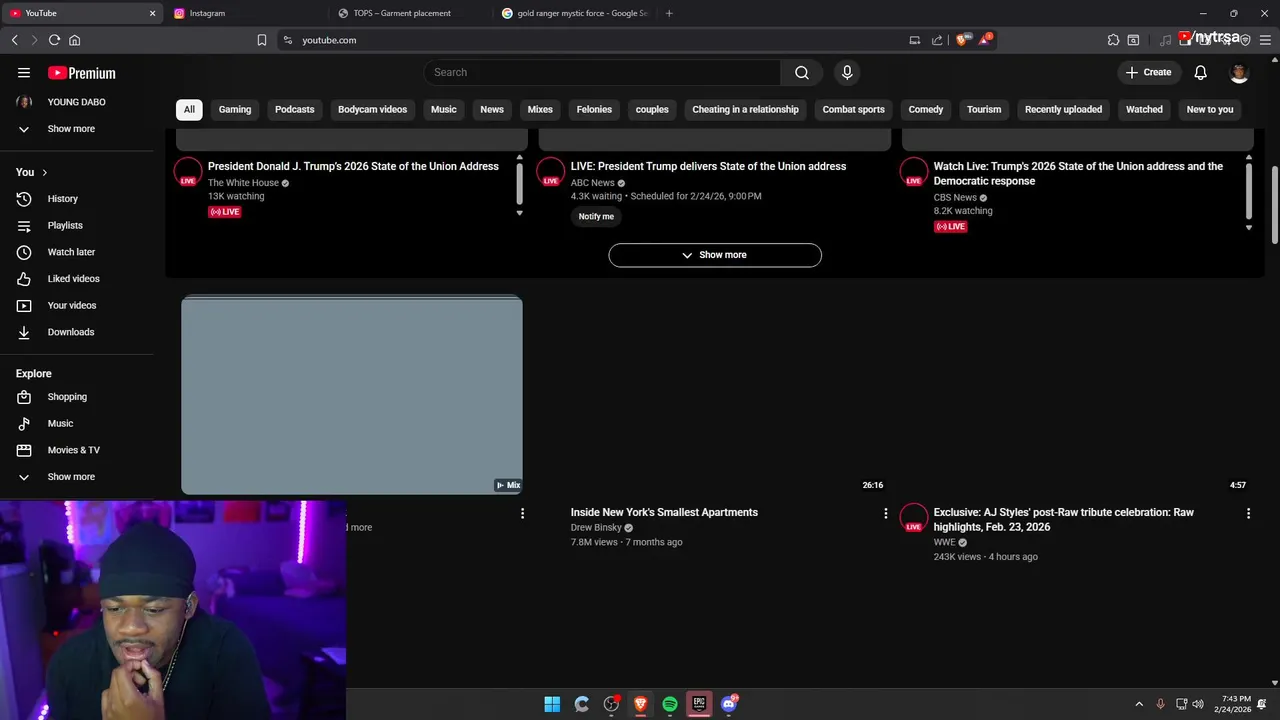The height and width of the screenshot is (720, 1280).
Task: Click the share page icon in address bar
Action: [x=937, y=40]
